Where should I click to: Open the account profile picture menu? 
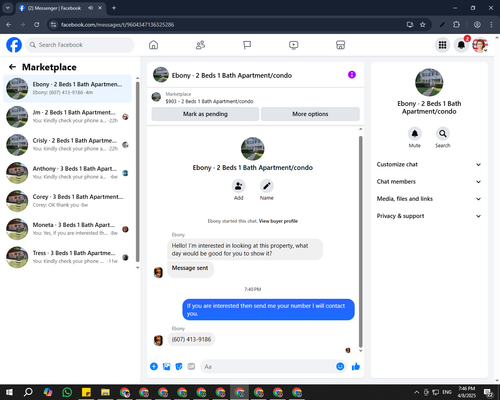[x=480, y=45]
